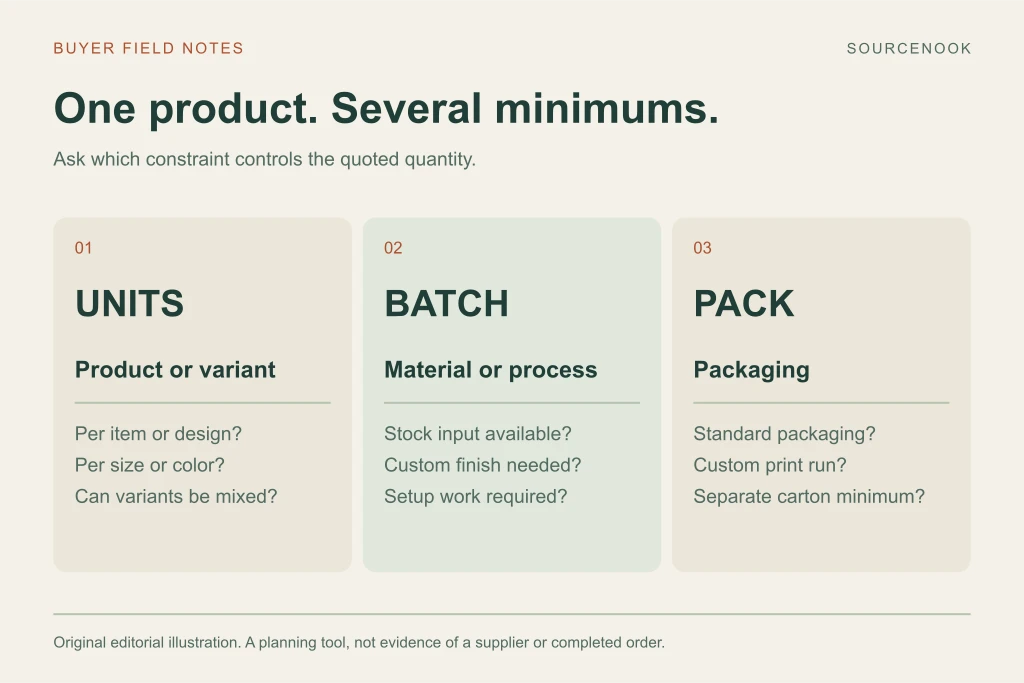
Task: Click the Product or variant subheading
Action: pyautogui.click(x=175, y=370)
